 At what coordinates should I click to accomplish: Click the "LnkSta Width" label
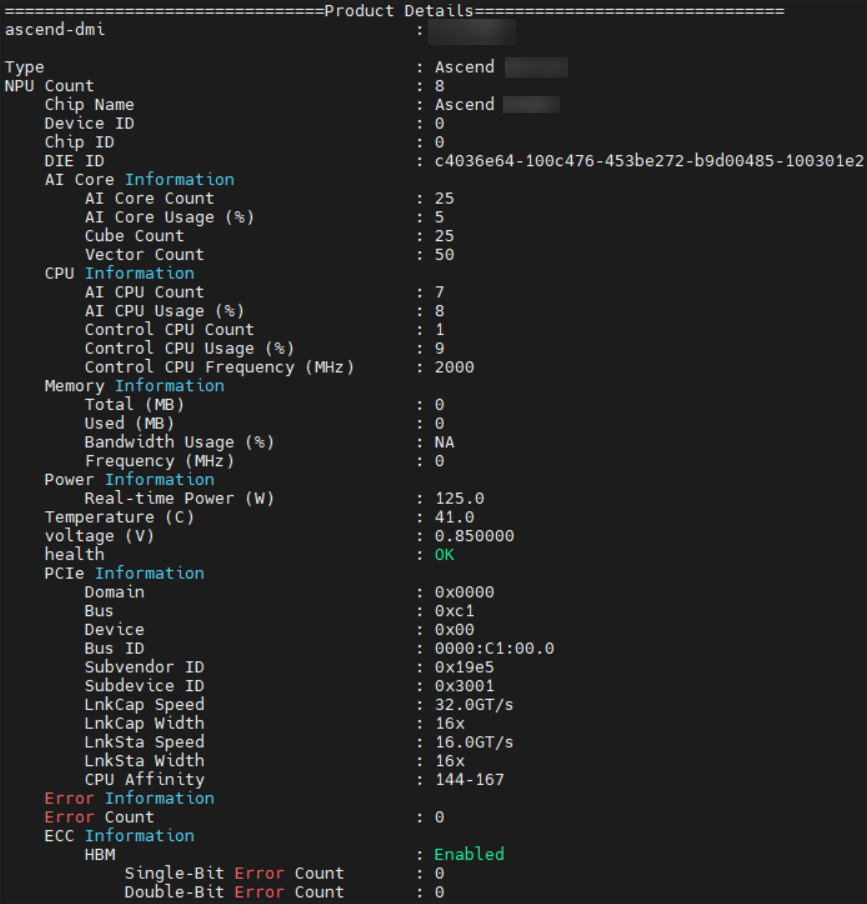(144, 760)
